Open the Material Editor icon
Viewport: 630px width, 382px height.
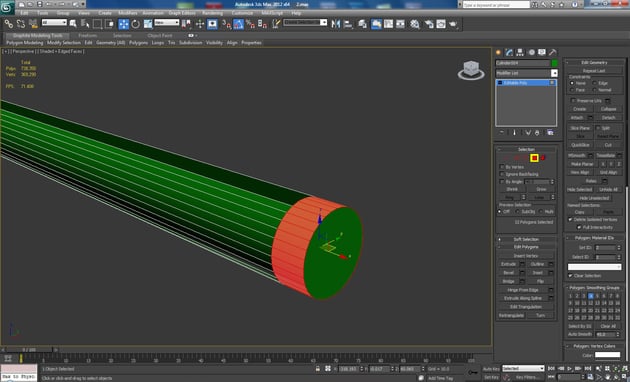[415, 24]
